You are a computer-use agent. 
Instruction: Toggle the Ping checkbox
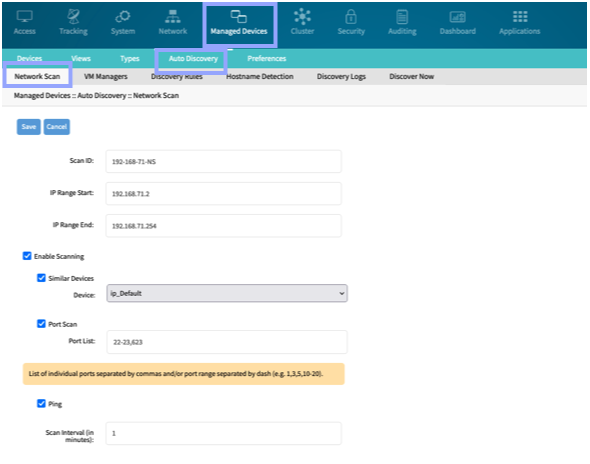41,403
